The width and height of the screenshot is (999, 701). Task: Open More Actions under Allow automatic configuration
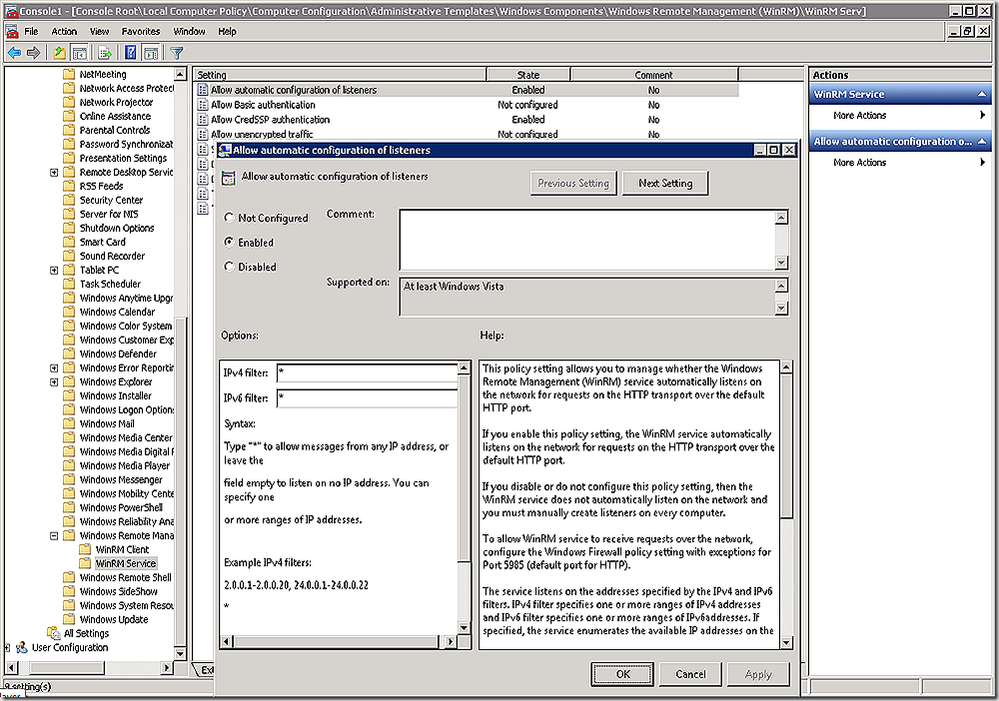click(859, 163)
